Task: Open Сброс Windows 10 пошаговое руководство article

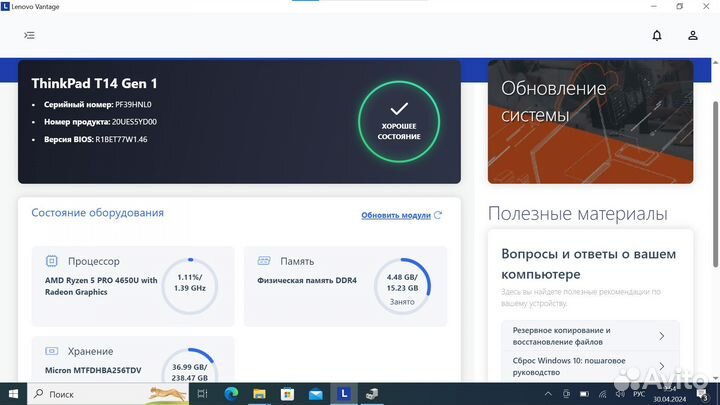Action: [x=591, y=366]
